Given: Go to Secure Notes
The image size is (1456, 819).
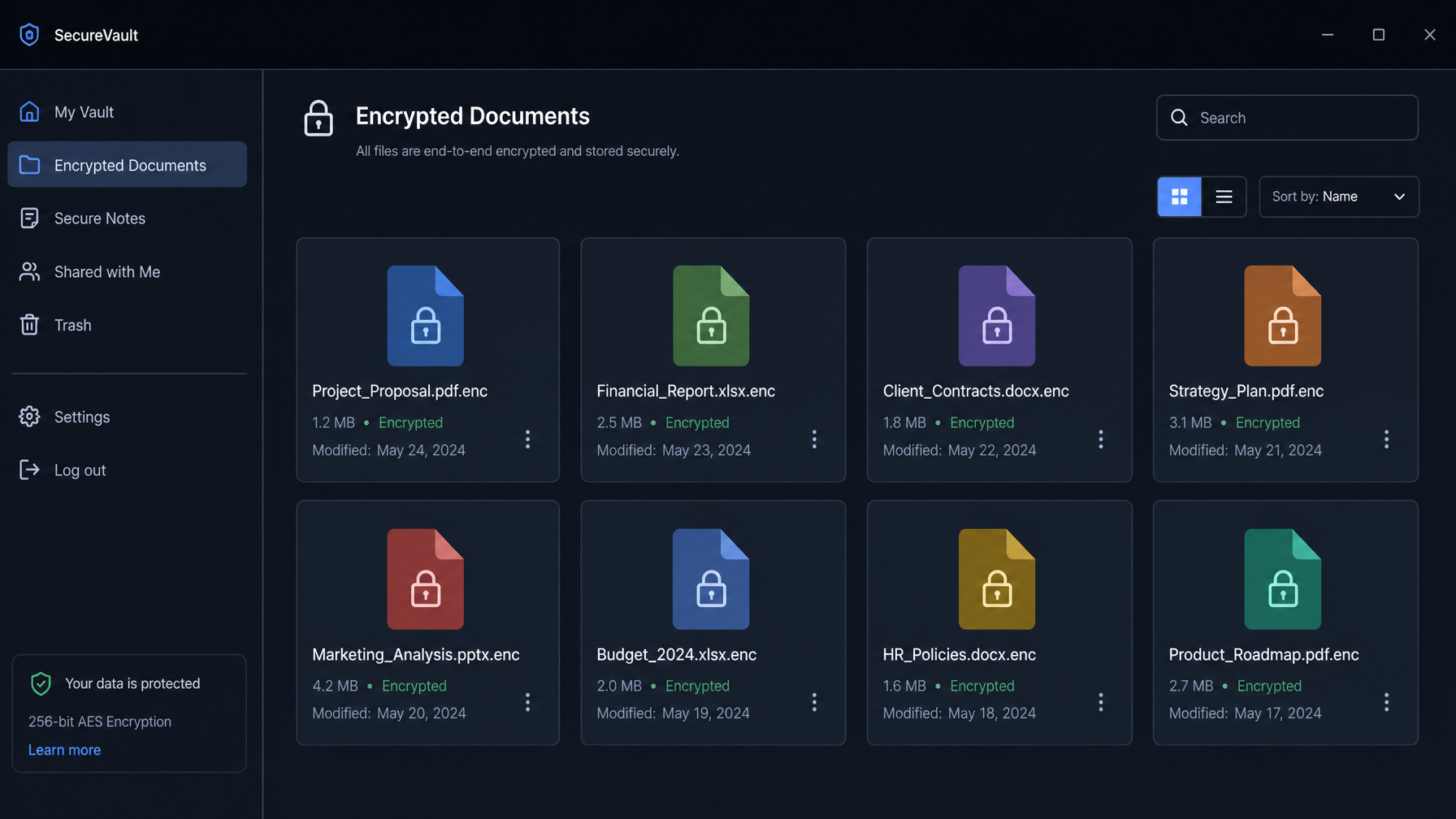Looking at the screenshot, I should coord(127,219).
